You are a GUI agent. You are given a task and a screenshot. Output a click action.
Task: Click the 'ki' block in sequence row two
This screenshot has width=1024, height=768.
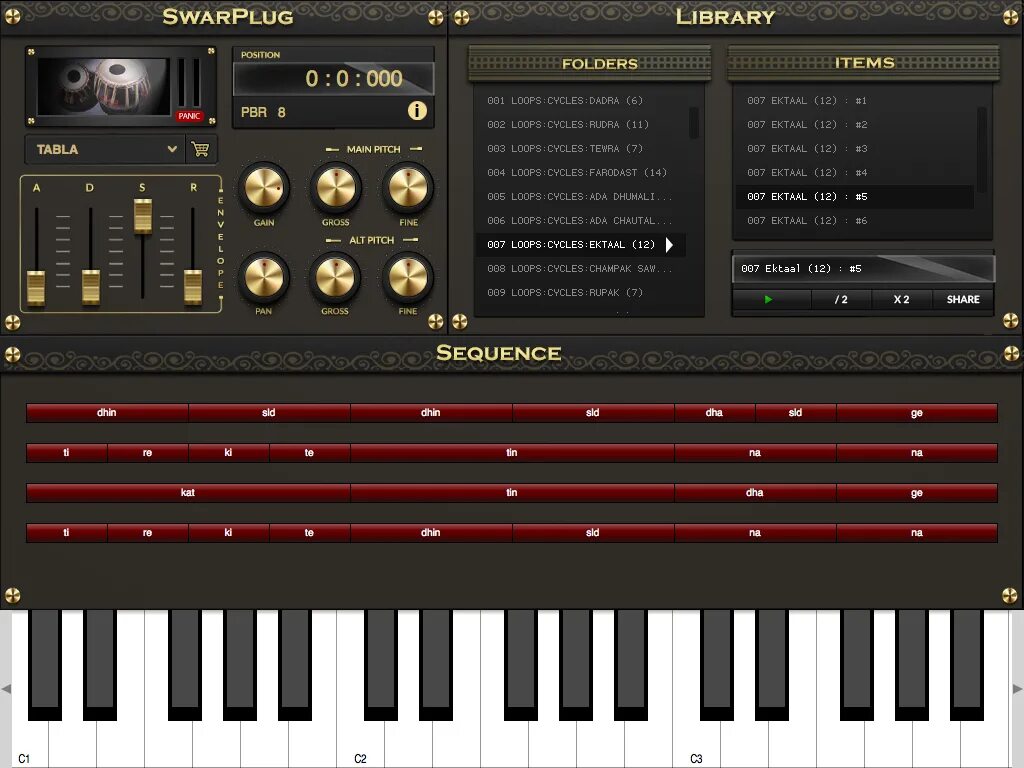(229, 453)
